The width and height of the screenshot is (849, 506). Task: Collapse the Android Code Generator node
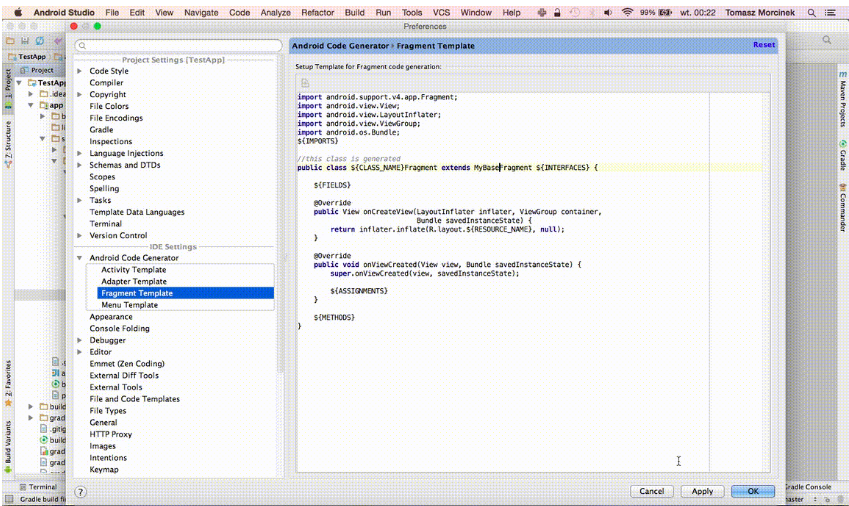point(80,258)
